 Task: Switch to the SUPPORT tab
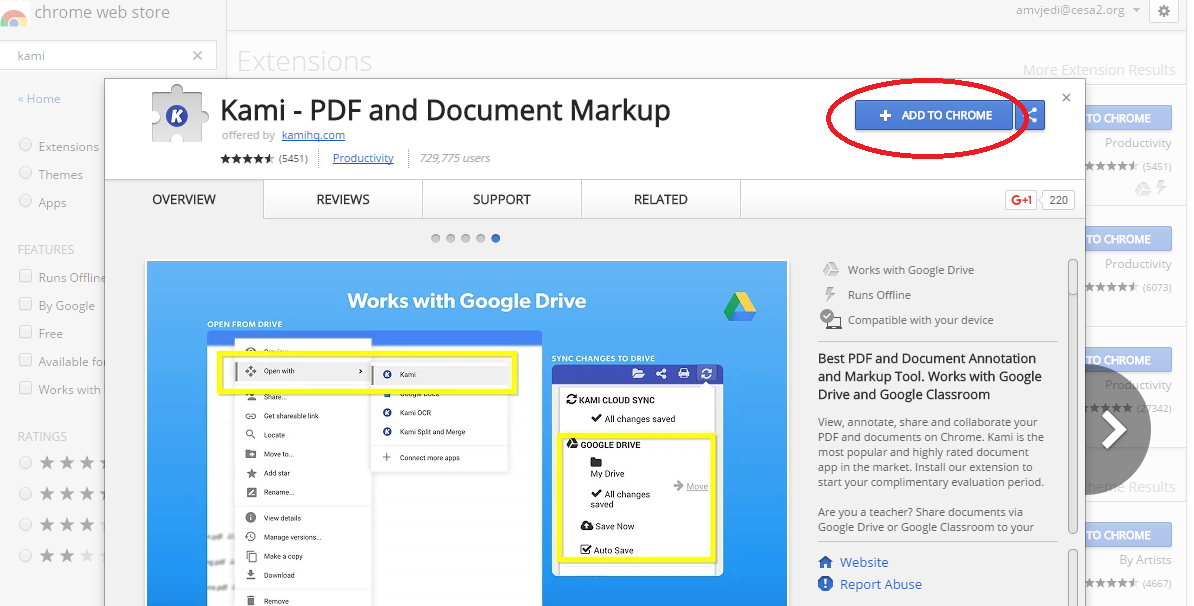(502, 199)
